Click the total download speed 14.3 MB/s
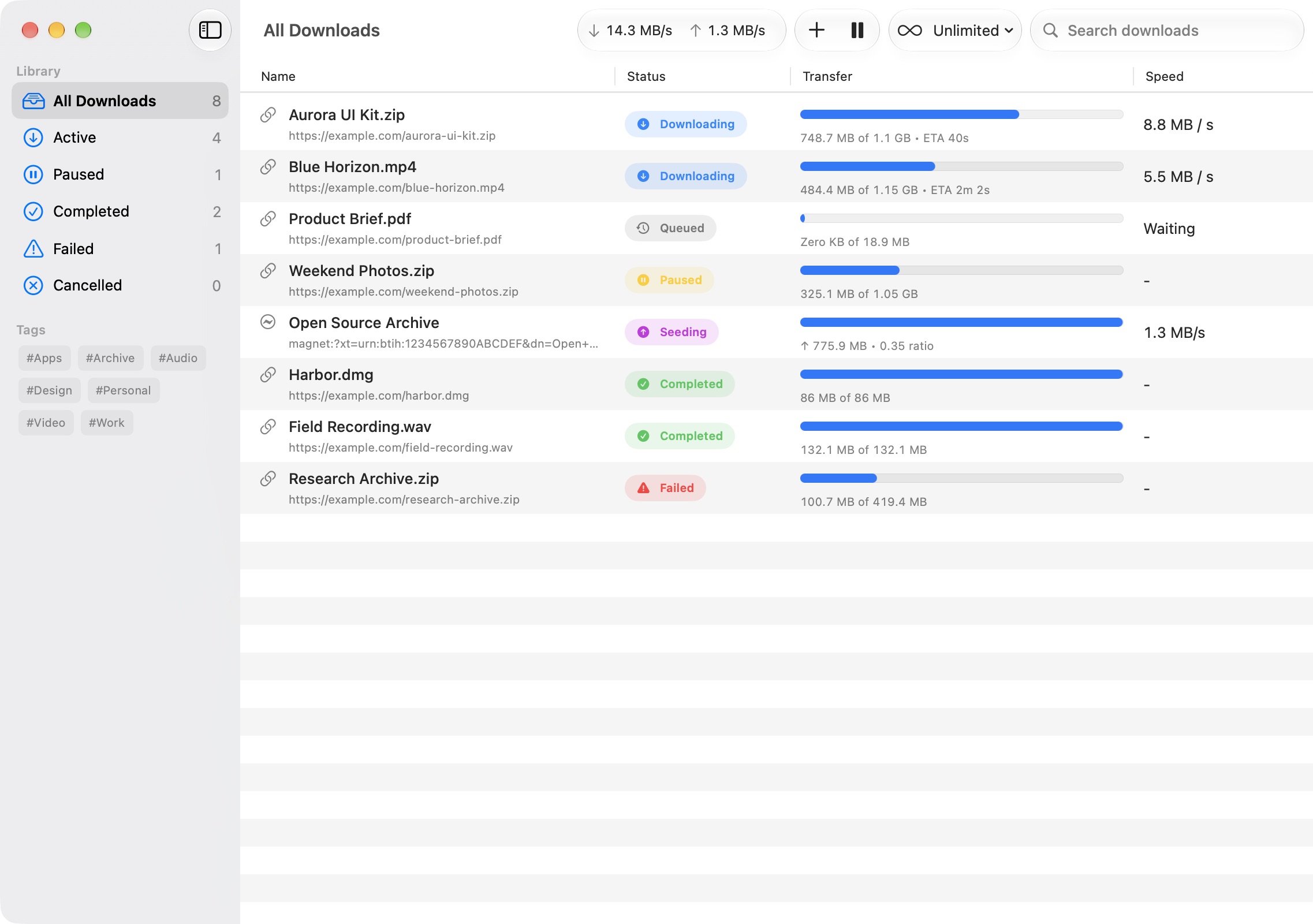Viewport: 1313px width, 924px height. coord(631,30)
